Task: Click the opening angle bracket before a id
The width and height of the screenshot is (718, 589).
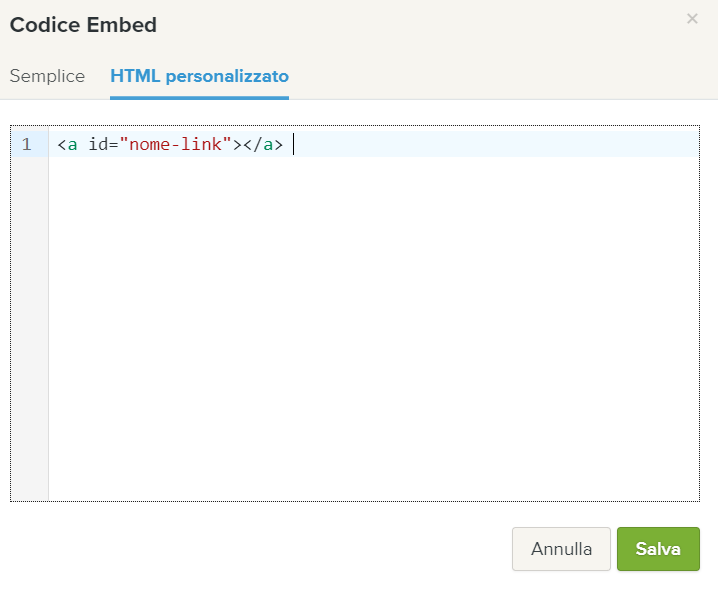Action: pyautogui.click(x=62, y=145)
